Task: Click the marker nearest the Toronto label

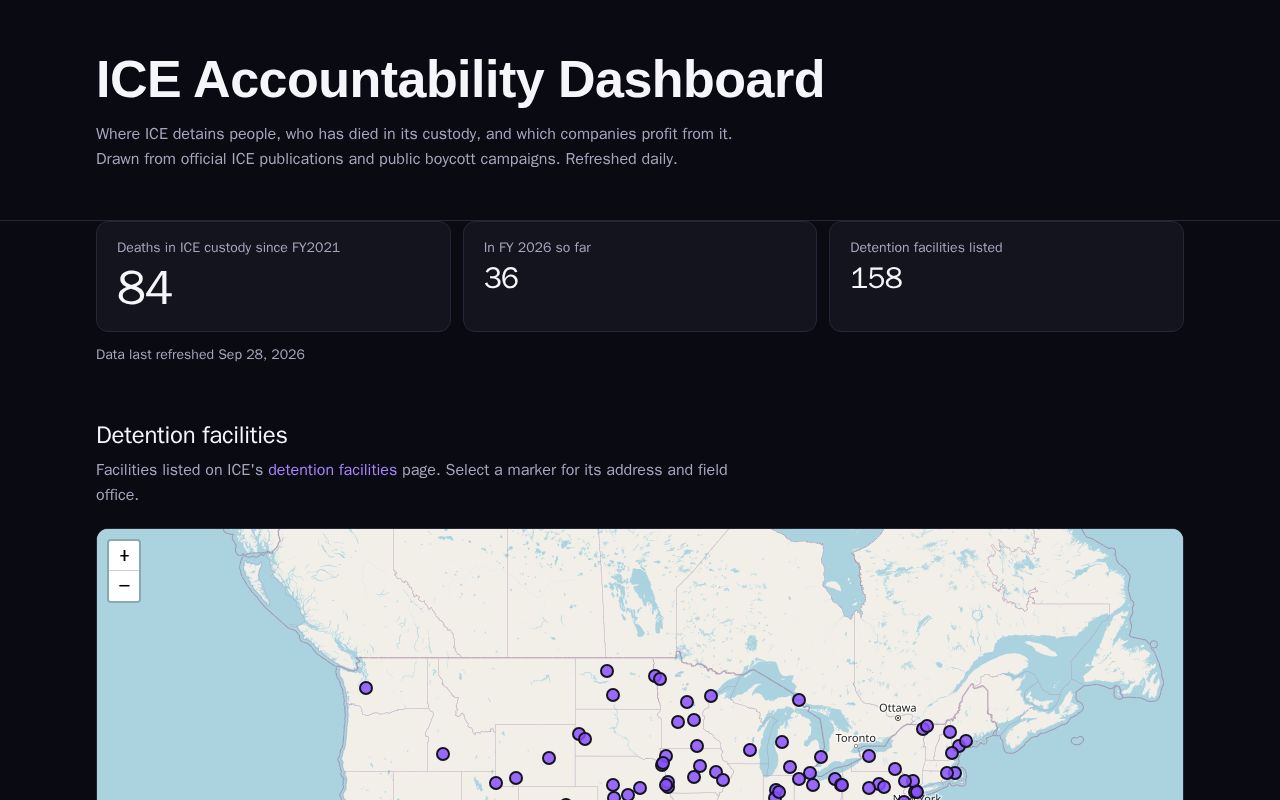Action: (x=869, y=756)
